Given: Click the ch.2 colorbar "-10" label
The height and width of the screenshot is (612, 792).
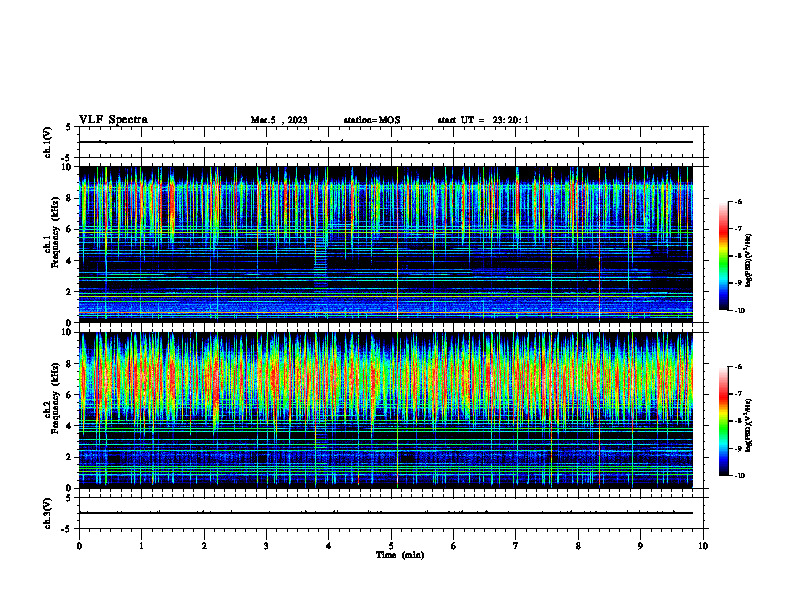Looking at the screenshot, I should 739,476.
